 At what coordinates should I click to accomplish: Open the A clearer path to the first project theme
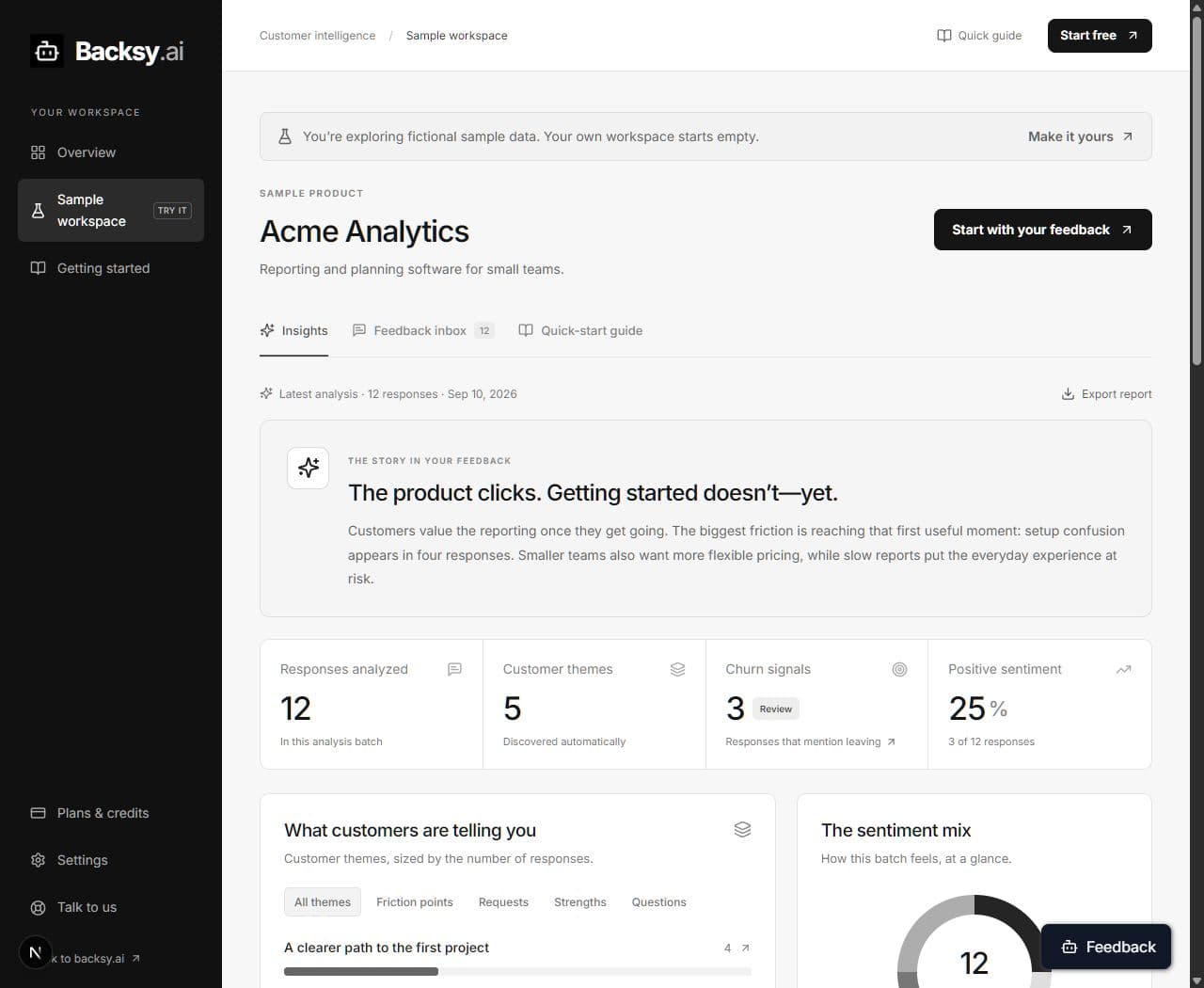(x=517, y=957)
